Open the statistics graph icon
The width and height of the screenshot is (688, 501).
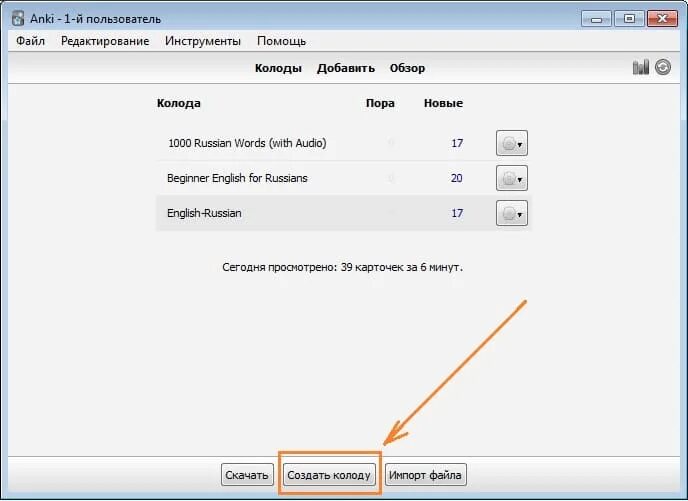[x=641, y=67]
